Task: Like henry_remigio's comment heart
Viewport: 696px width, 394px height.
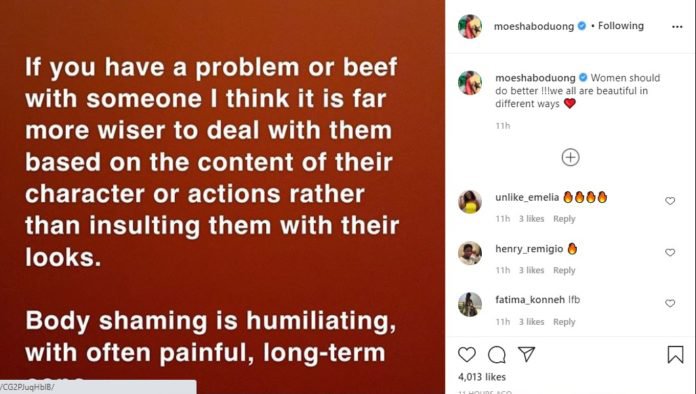Action: coord(670,252)
